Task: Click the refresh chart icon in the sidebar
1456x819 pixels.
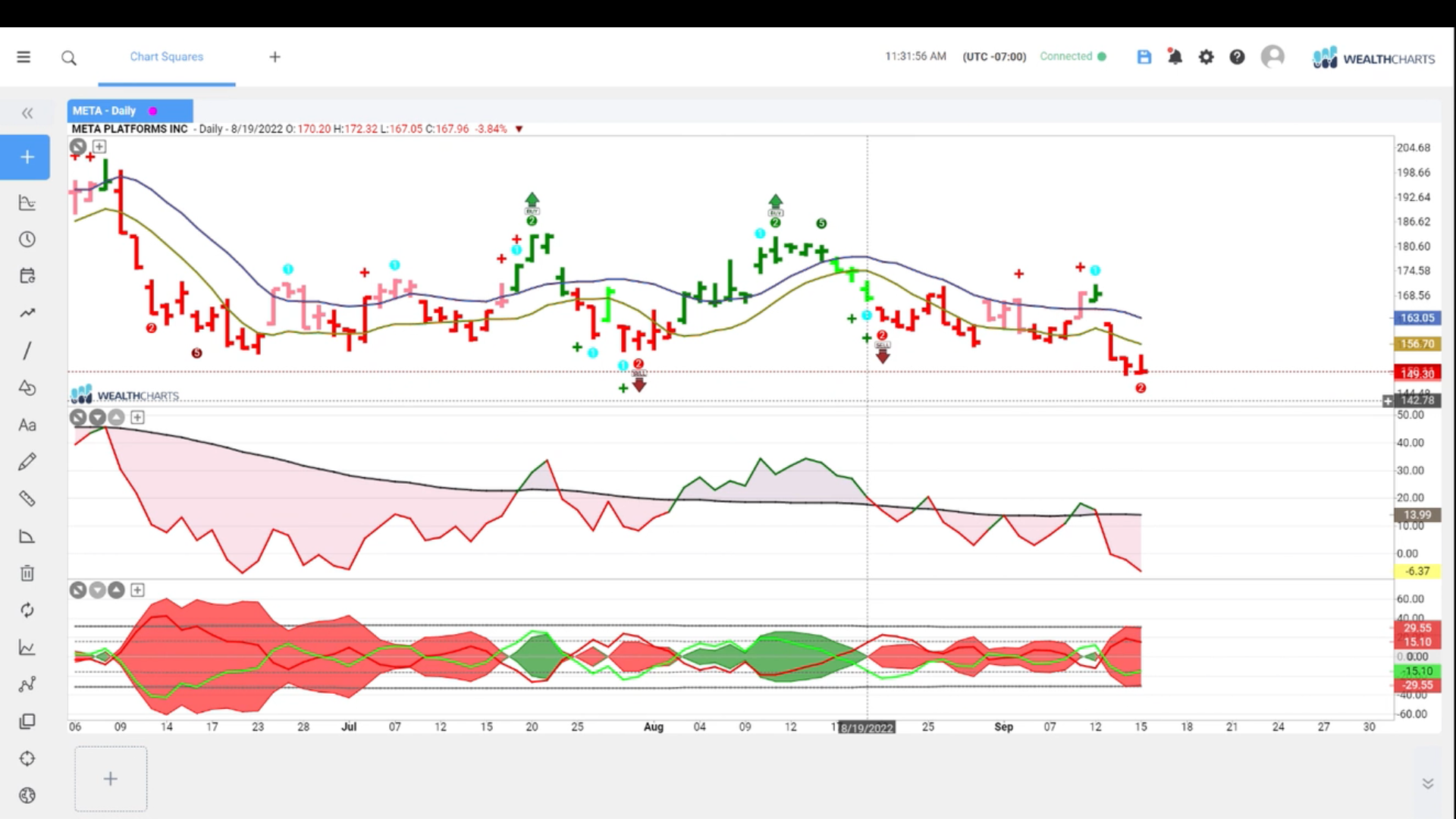Action: click(27, 610)
